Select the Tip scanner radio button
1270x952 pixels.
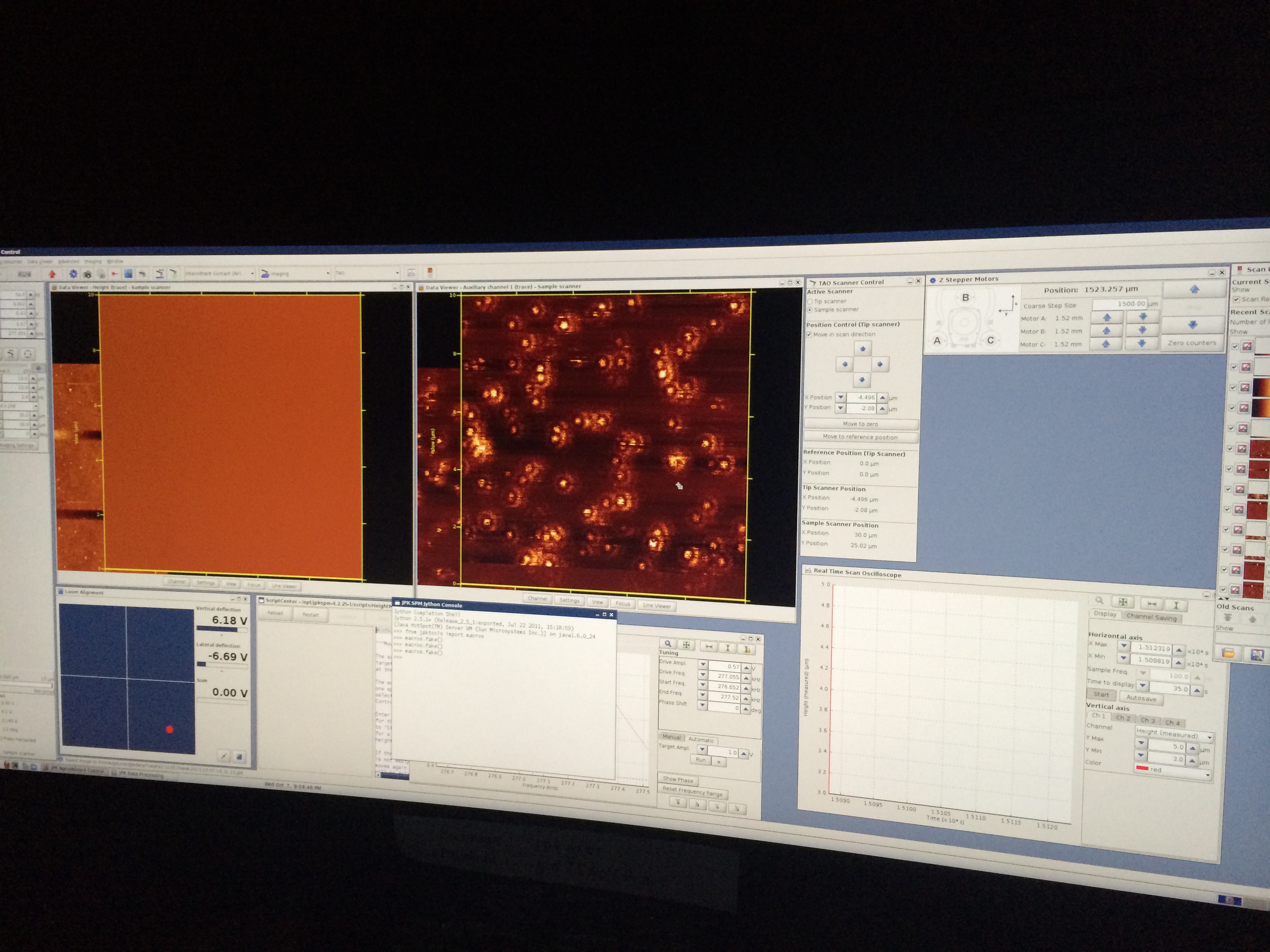[810, 301]
